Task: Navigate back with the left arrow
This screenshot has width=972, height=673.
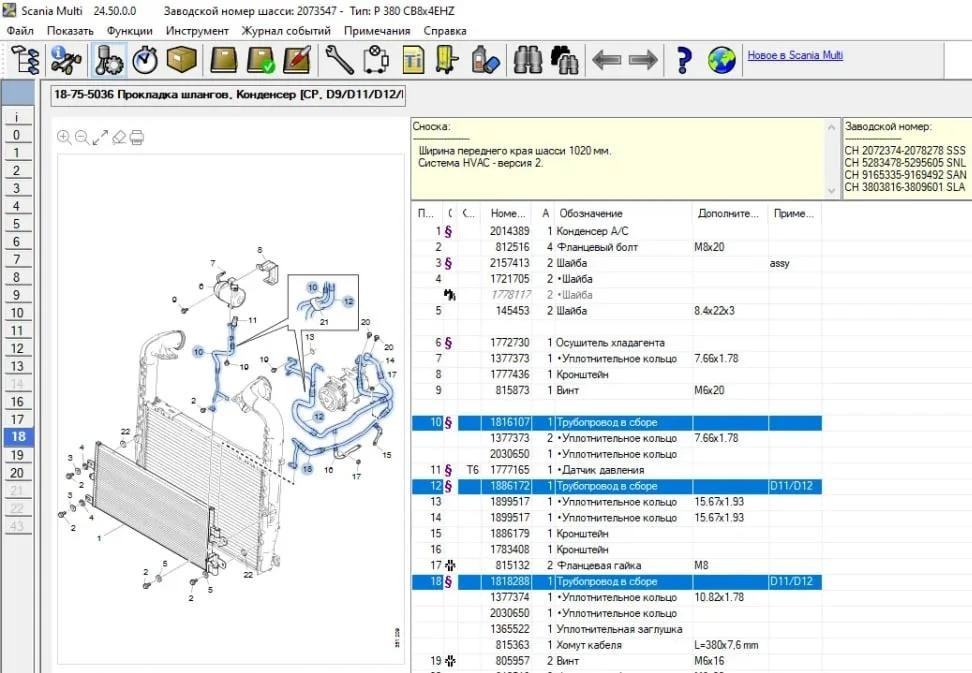Action: (x=606, y=60)
